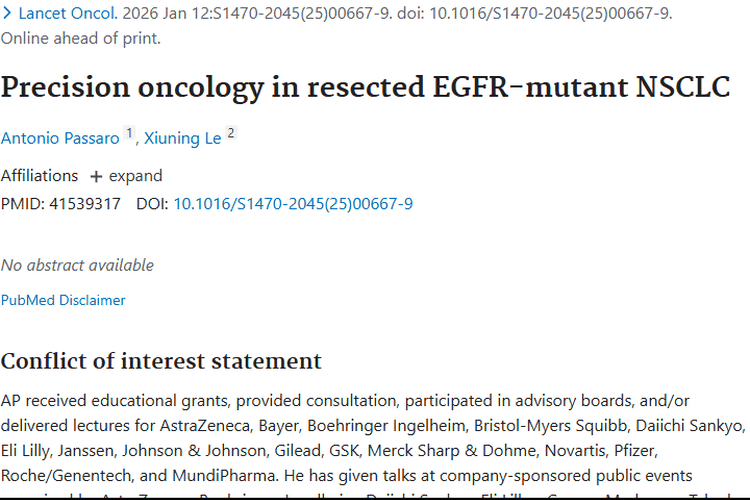Open author Xiuning Le's link
Viewport: 750px width, 500px height.
pos(183,138)
